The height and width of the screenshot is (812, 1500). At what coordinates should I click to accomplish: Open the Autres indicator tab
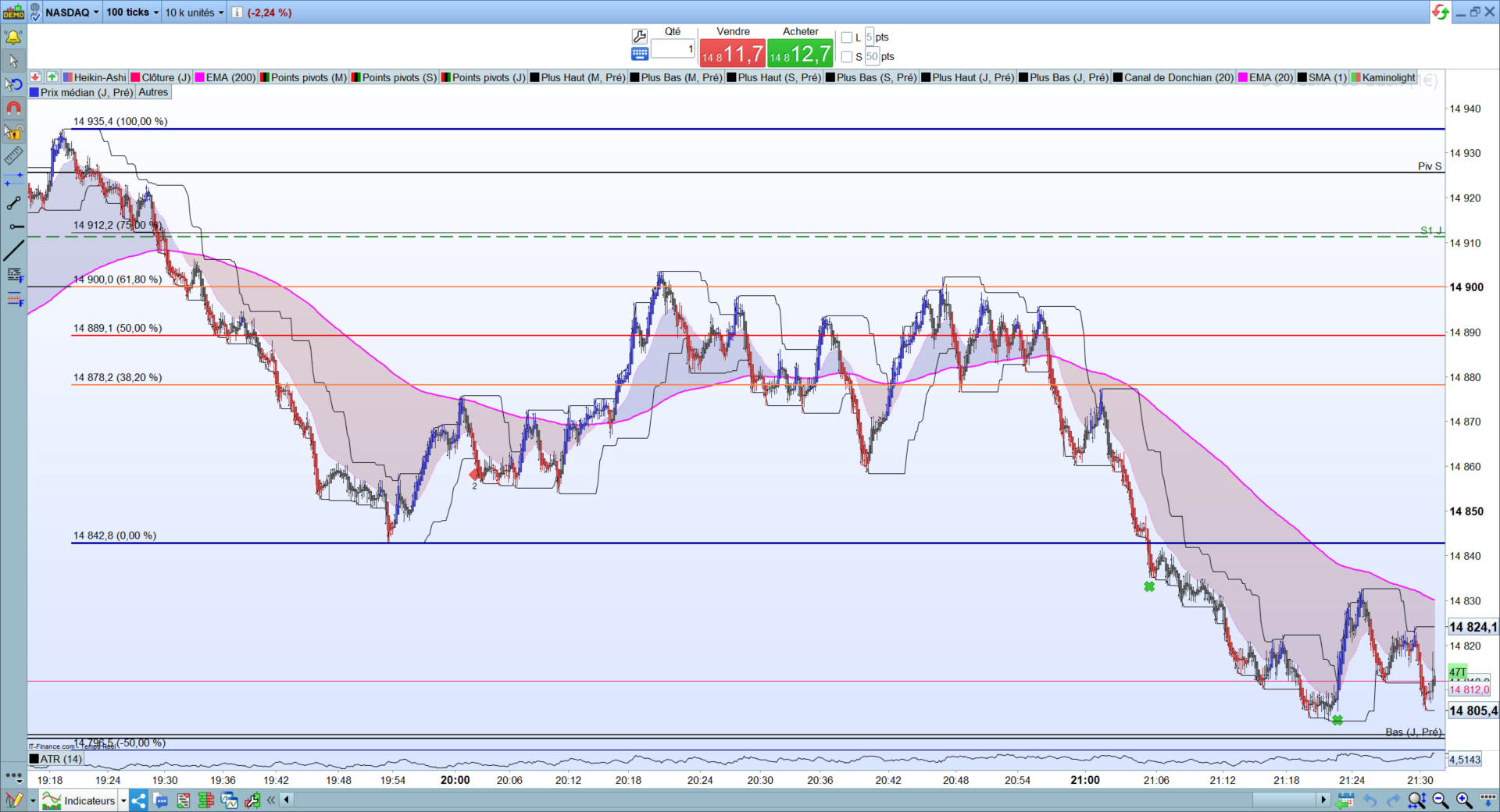153,92
